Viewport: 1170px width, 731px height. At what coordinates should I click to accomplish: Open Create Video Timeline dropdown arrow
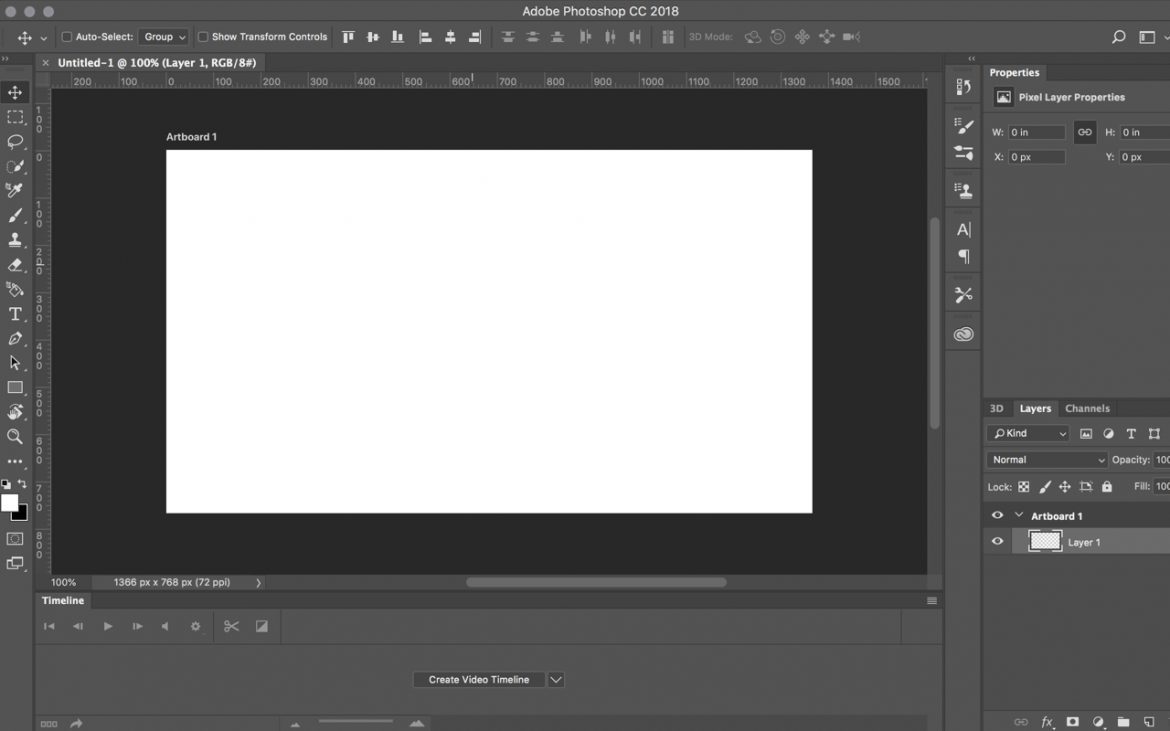(x=556, y=680)
